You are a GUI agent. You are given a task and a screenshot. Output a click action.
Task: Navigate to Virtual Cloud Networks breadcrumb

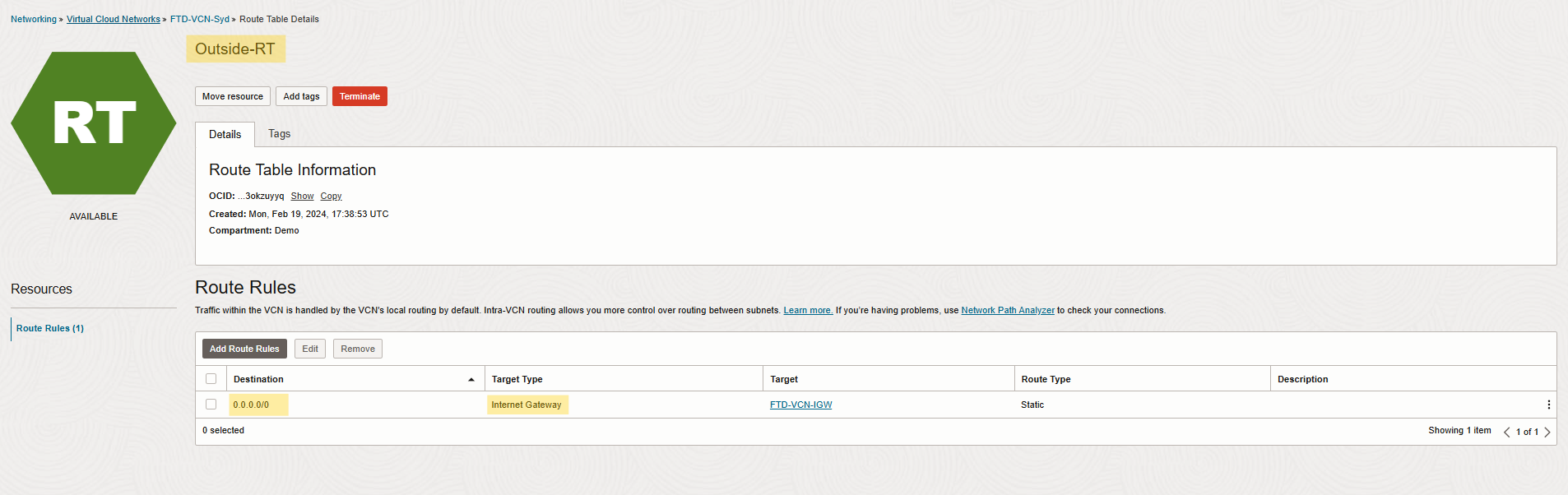click(114, 19)
